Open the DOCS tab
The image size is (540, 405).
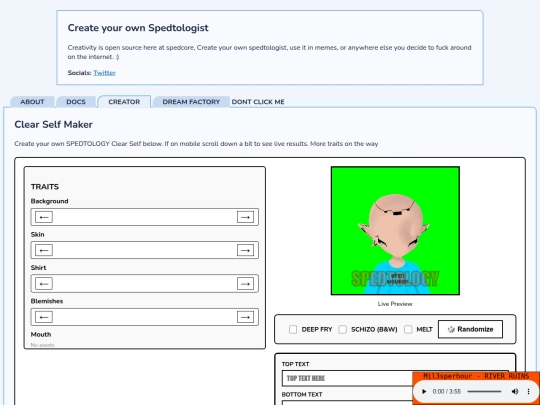click(76, 102)
